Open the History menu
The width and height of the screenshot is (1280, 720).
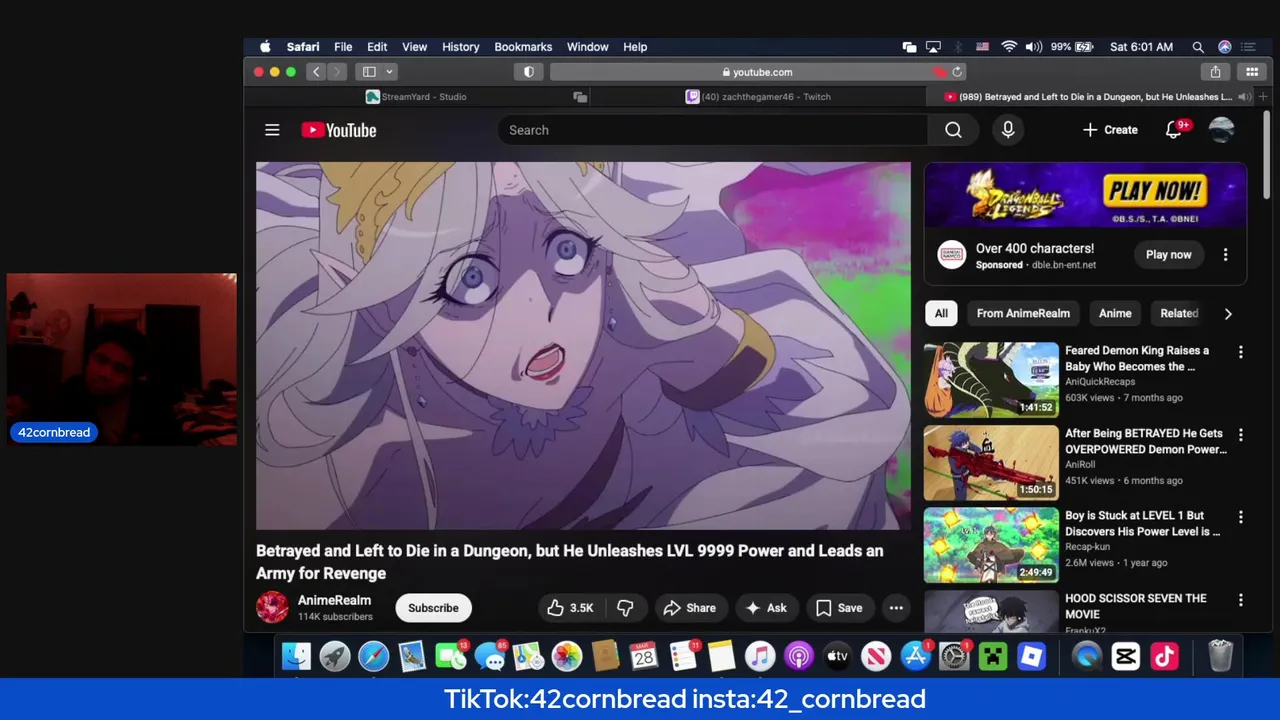[x=461, y=47]
